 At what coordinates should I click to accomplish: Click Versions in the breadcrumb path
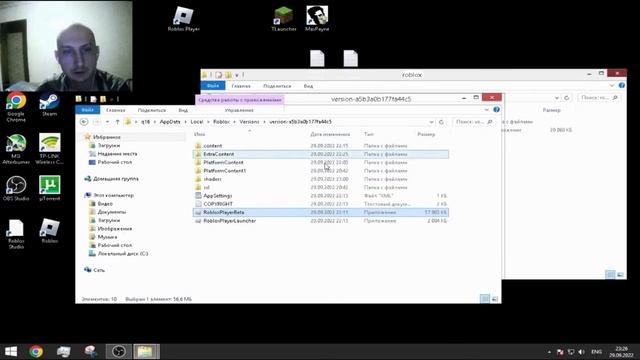(x=249, y=122)
